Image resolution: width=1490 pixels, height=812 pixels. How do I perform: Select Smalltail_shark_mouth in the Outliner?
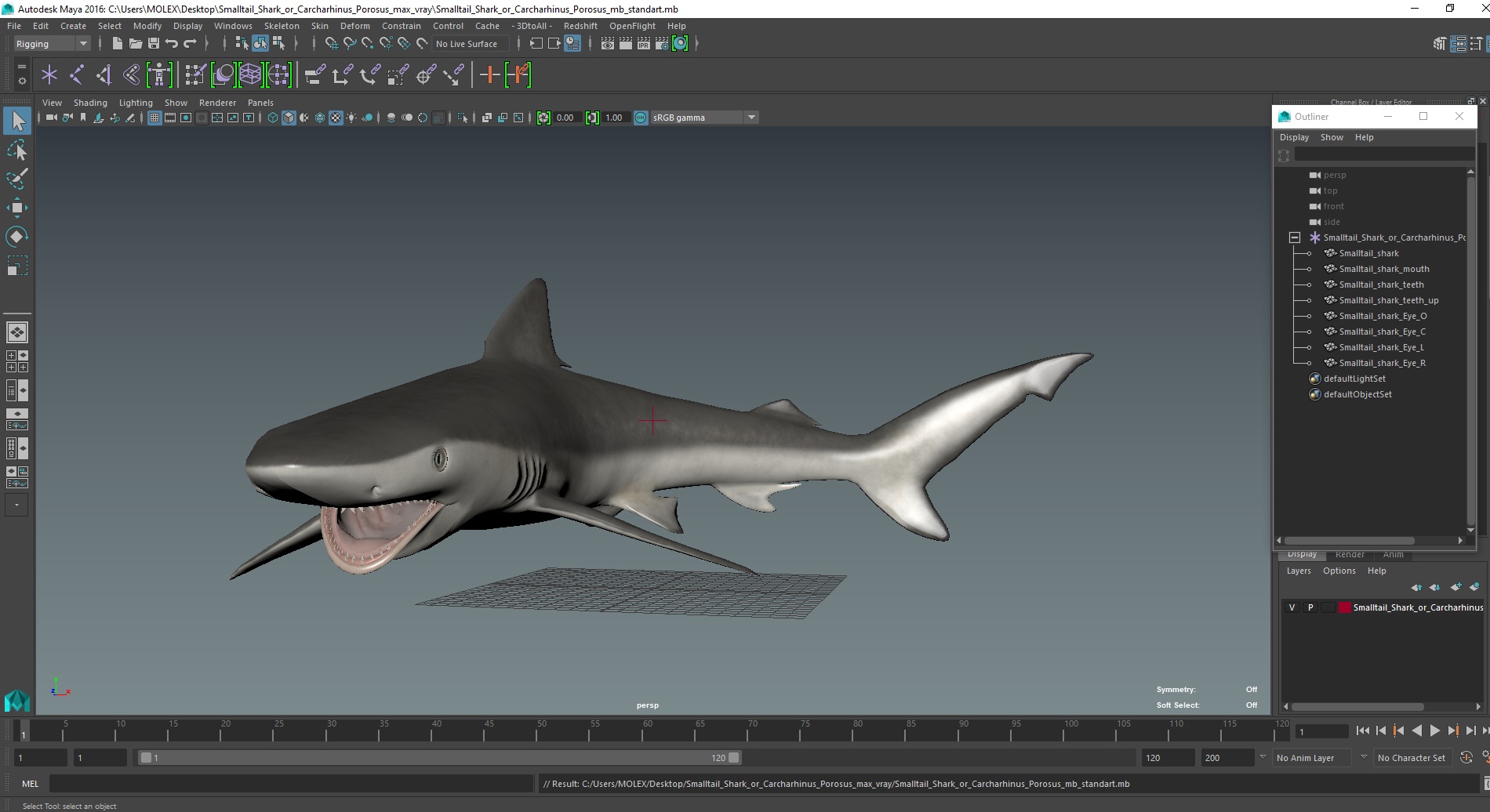pos(1383,269)
